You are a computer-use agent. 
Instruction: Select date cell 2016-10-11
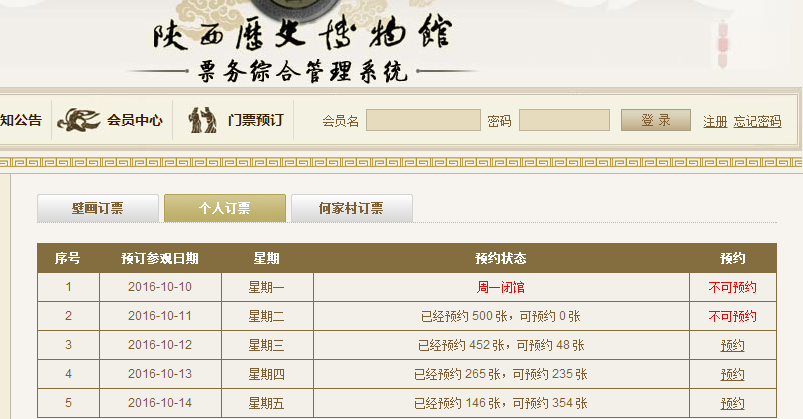[160, 316]
